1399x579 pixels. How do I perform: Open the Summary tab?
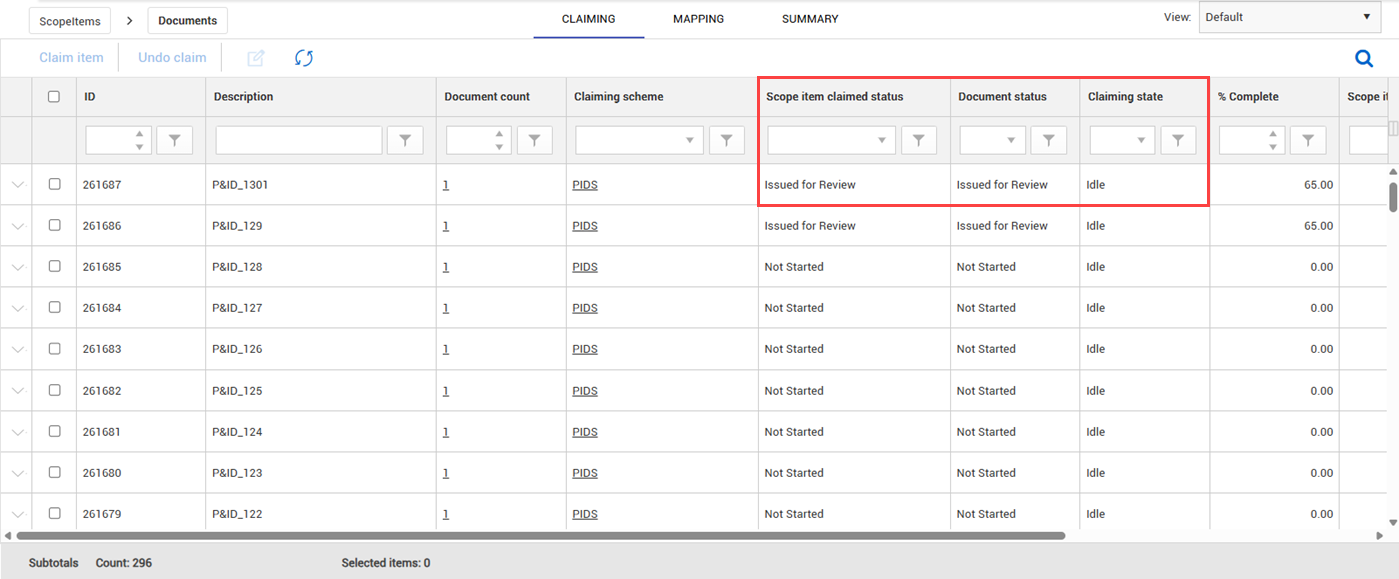coord(810,19)
